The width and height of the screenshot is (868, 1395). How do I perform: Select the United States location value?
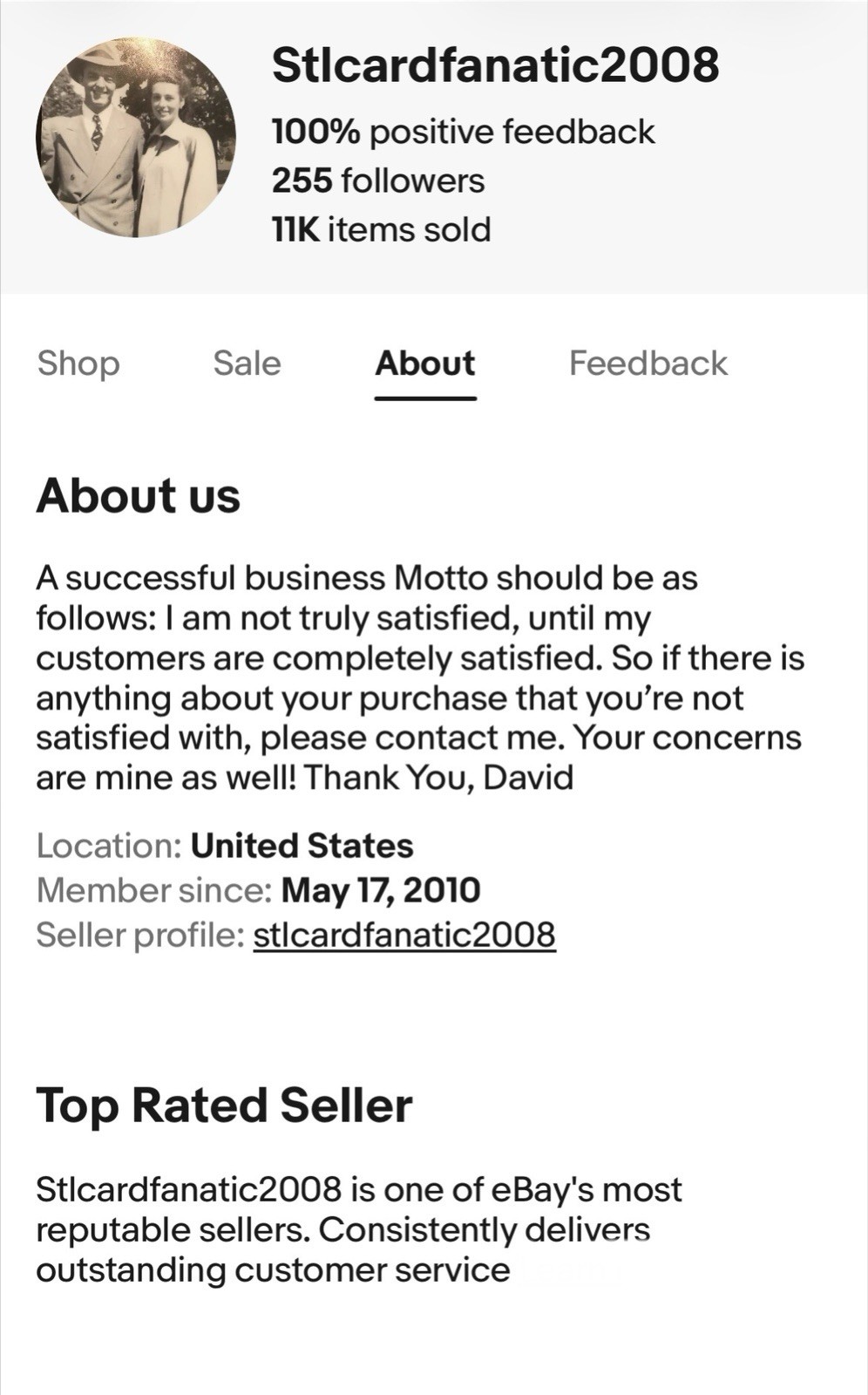(302, 846)
